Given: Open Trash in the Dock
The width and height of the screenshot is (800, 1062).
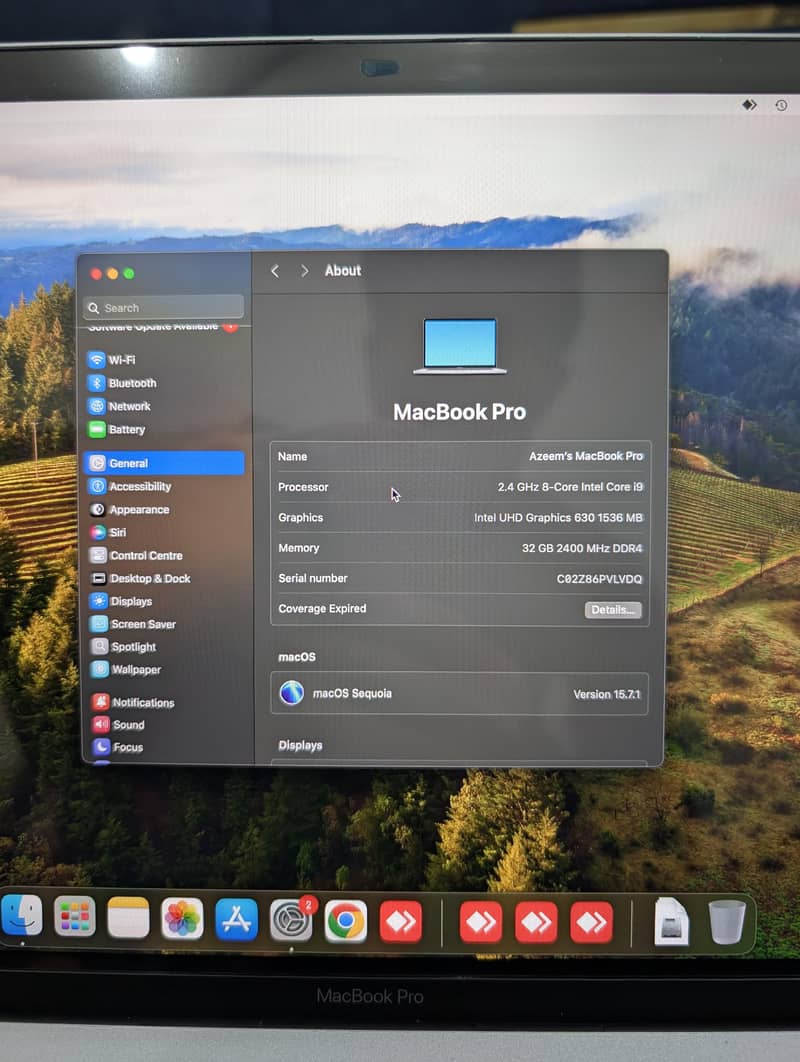Looking at the screenshot, I should click(727, 921).
